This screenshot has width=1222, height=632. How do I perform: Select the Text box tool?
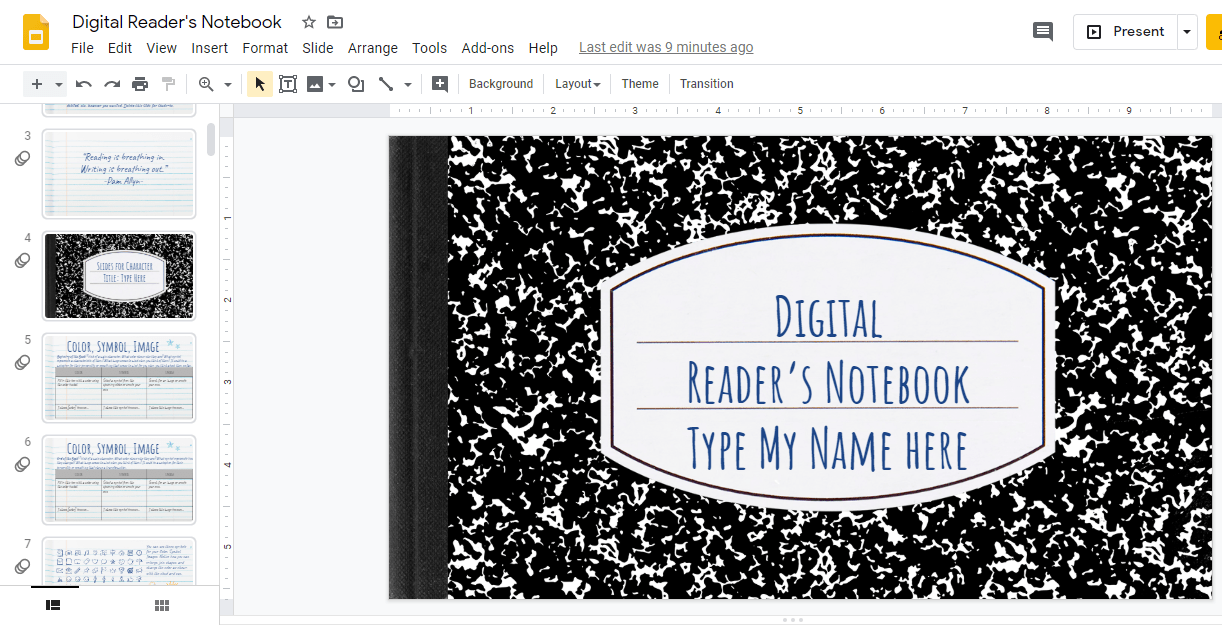(x=288, y=84)
